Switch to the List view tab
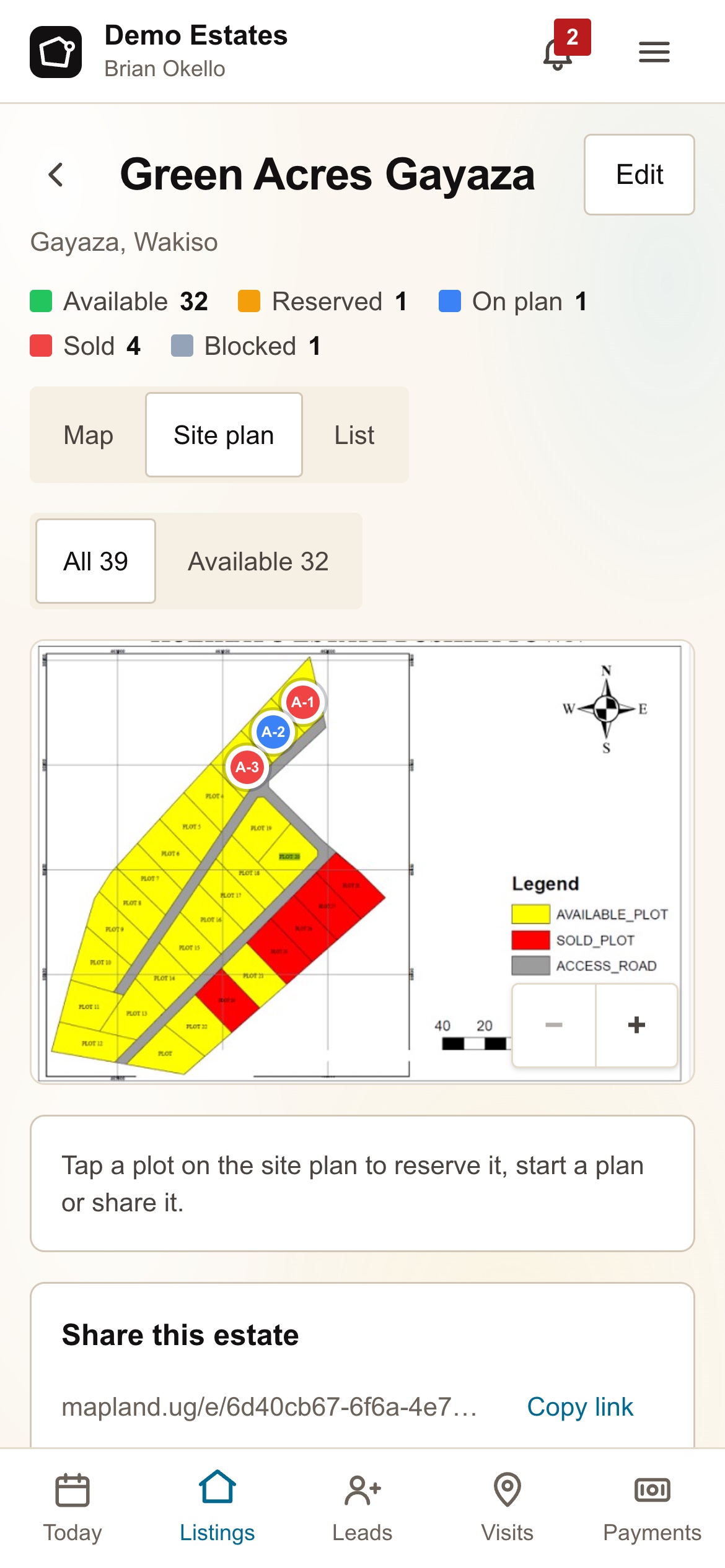Image resolution: width=725 pixels, height=1568 pixels. pyautogui.click(x=354, y=435)
